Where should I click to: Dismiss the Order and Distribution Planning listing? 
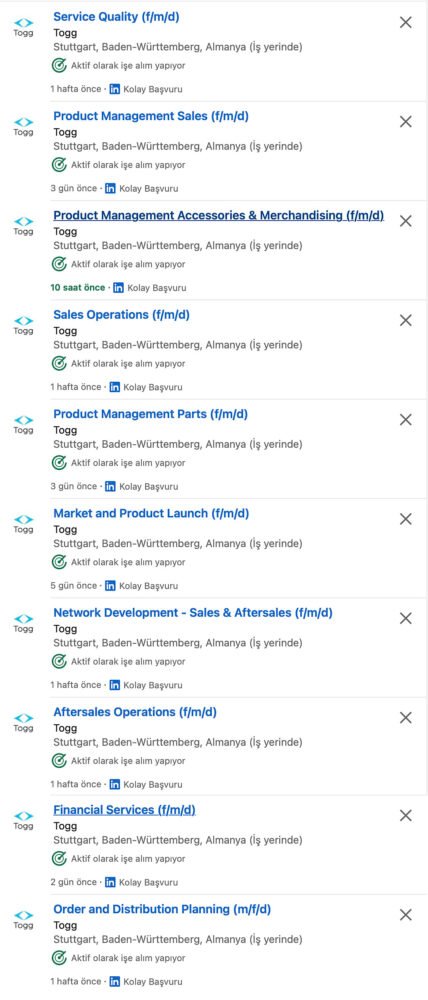tap(405, 915)
